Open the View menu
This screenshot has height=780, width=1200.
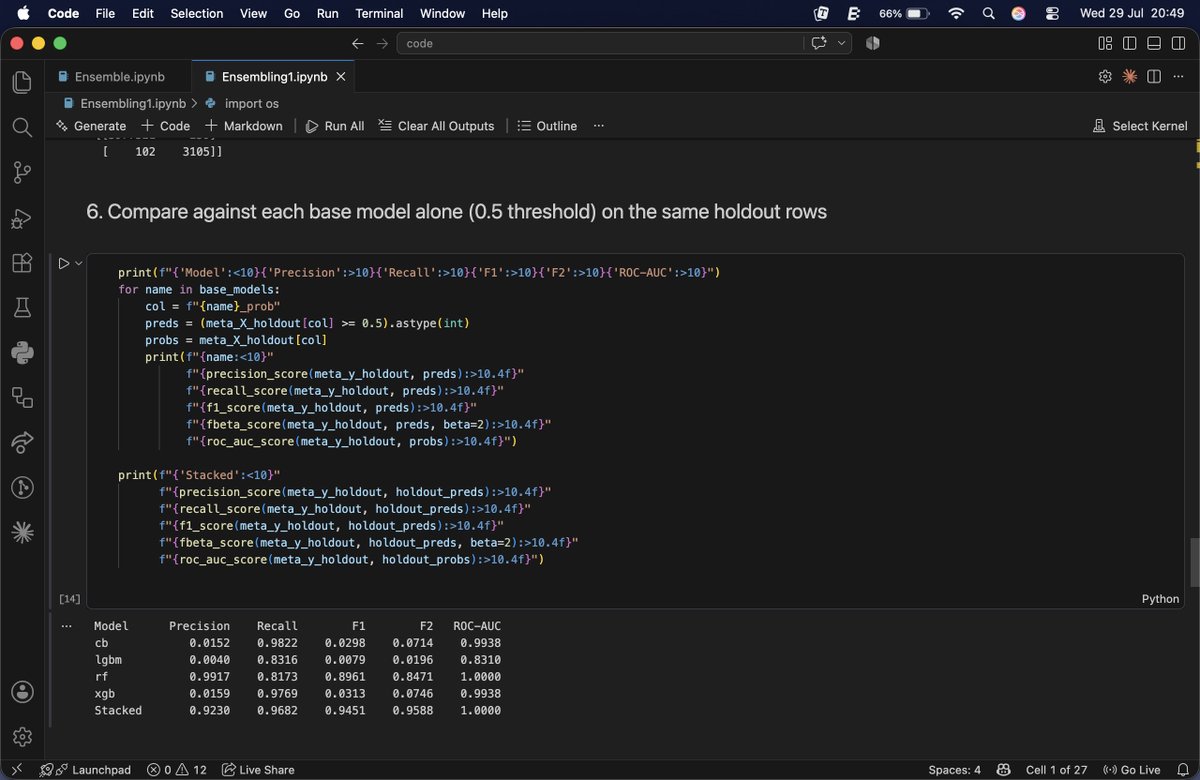click(x=253, y=13)
